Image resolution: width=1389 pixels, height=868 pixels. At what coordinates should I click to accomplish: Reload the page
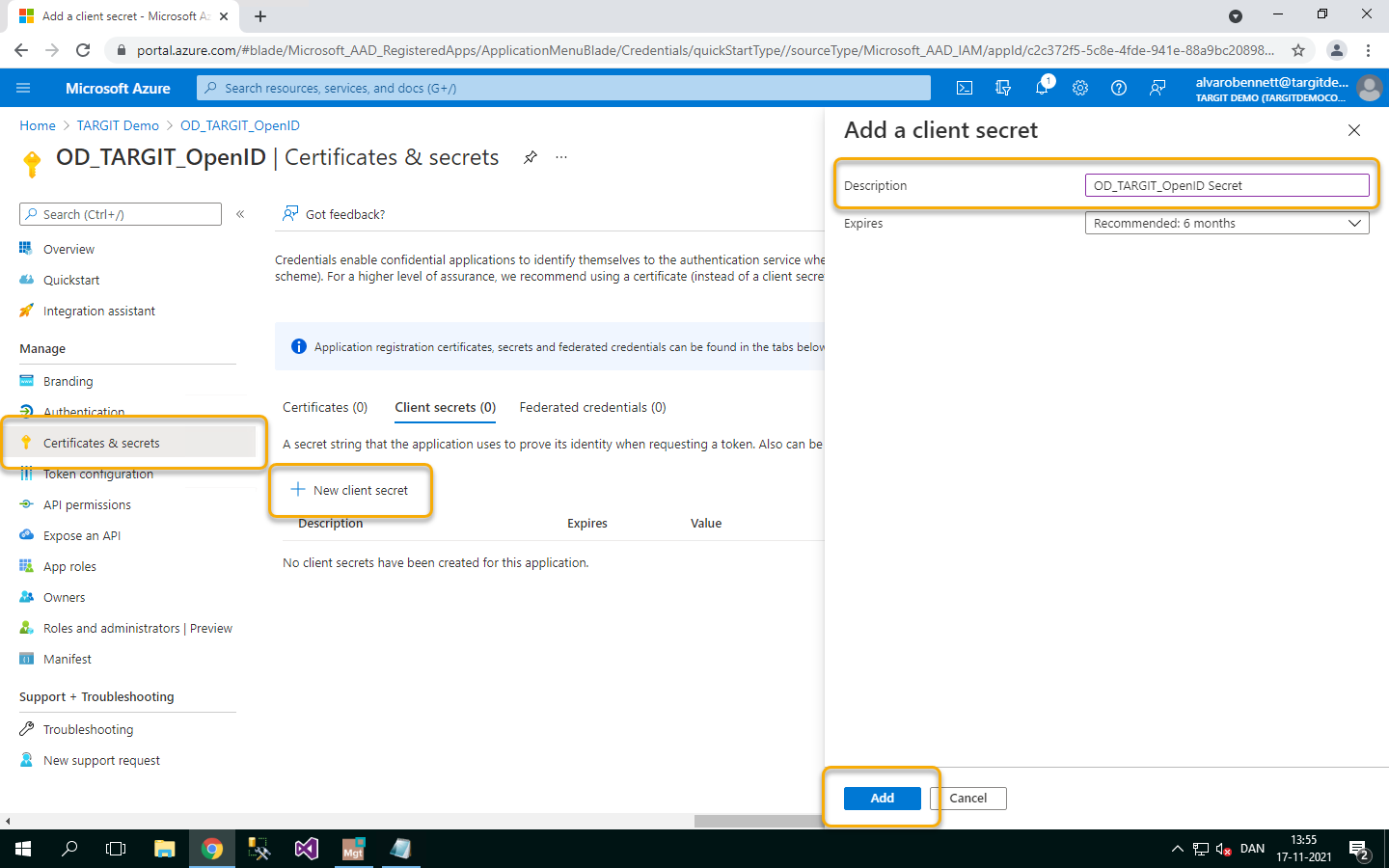[x=83, y=50]
